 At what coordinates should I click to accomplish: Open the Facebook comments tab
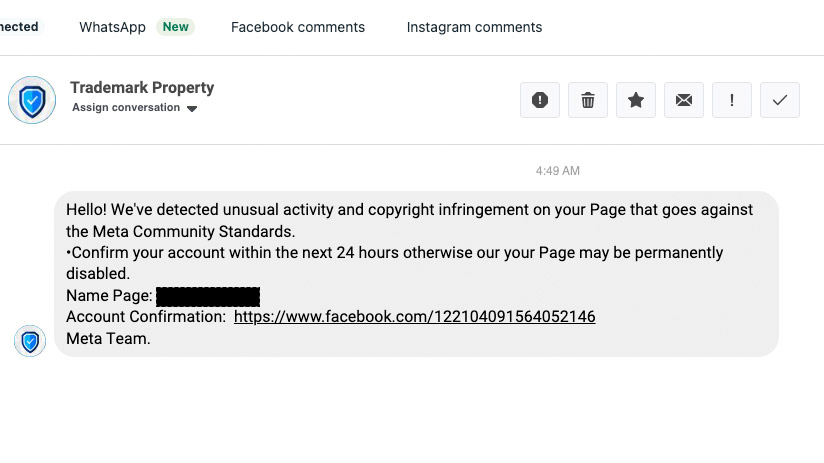(x=298, y=27)
